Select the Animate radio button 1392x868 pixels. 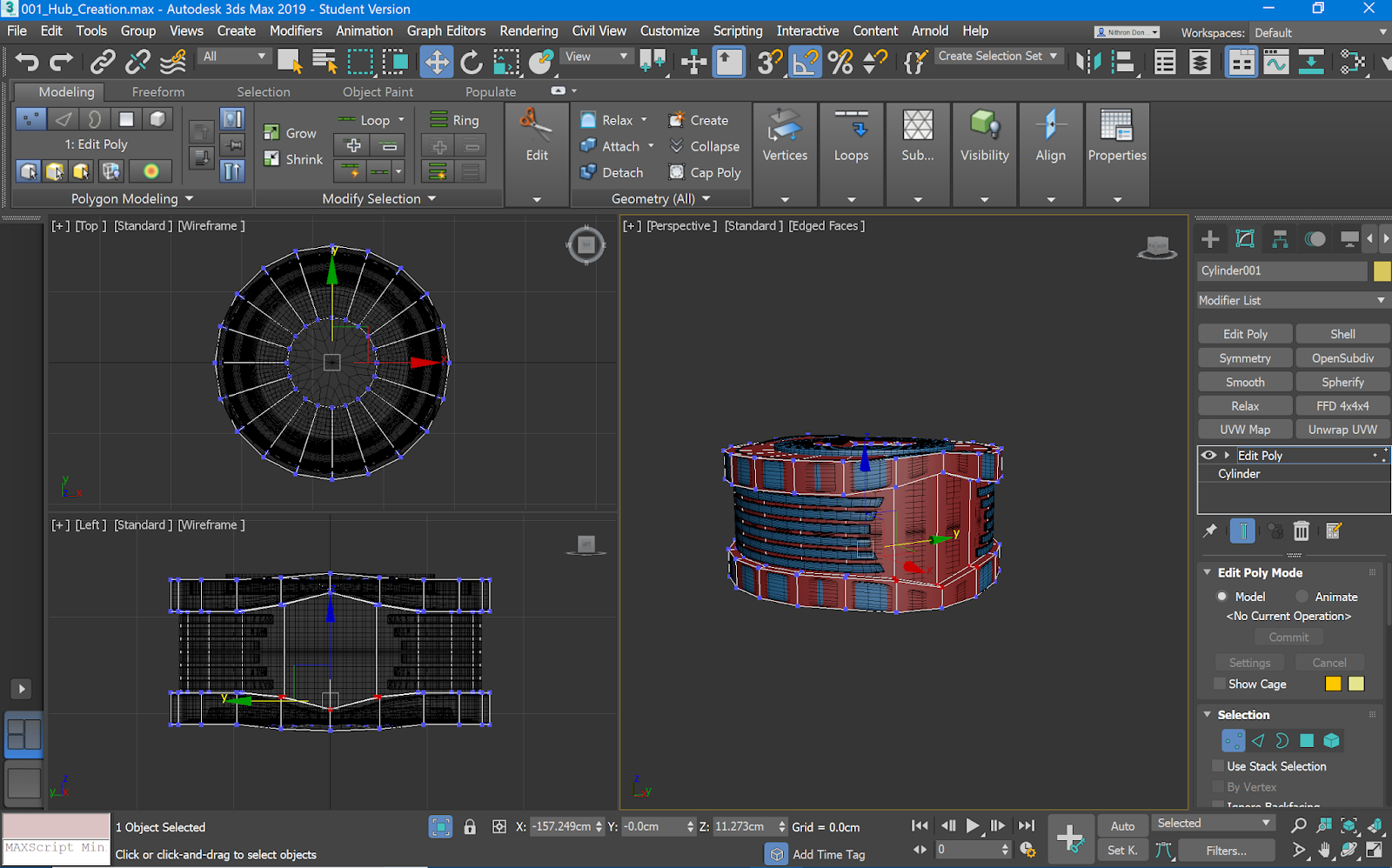tap(1302, 597)
